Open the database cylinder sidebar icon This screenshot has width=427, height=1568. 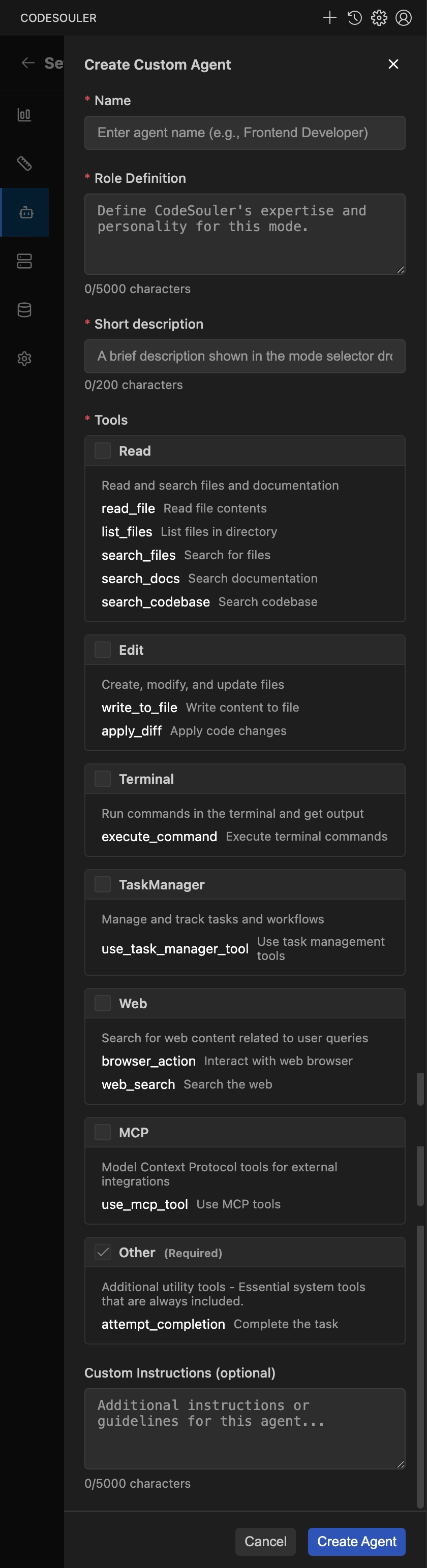(24, 310)
